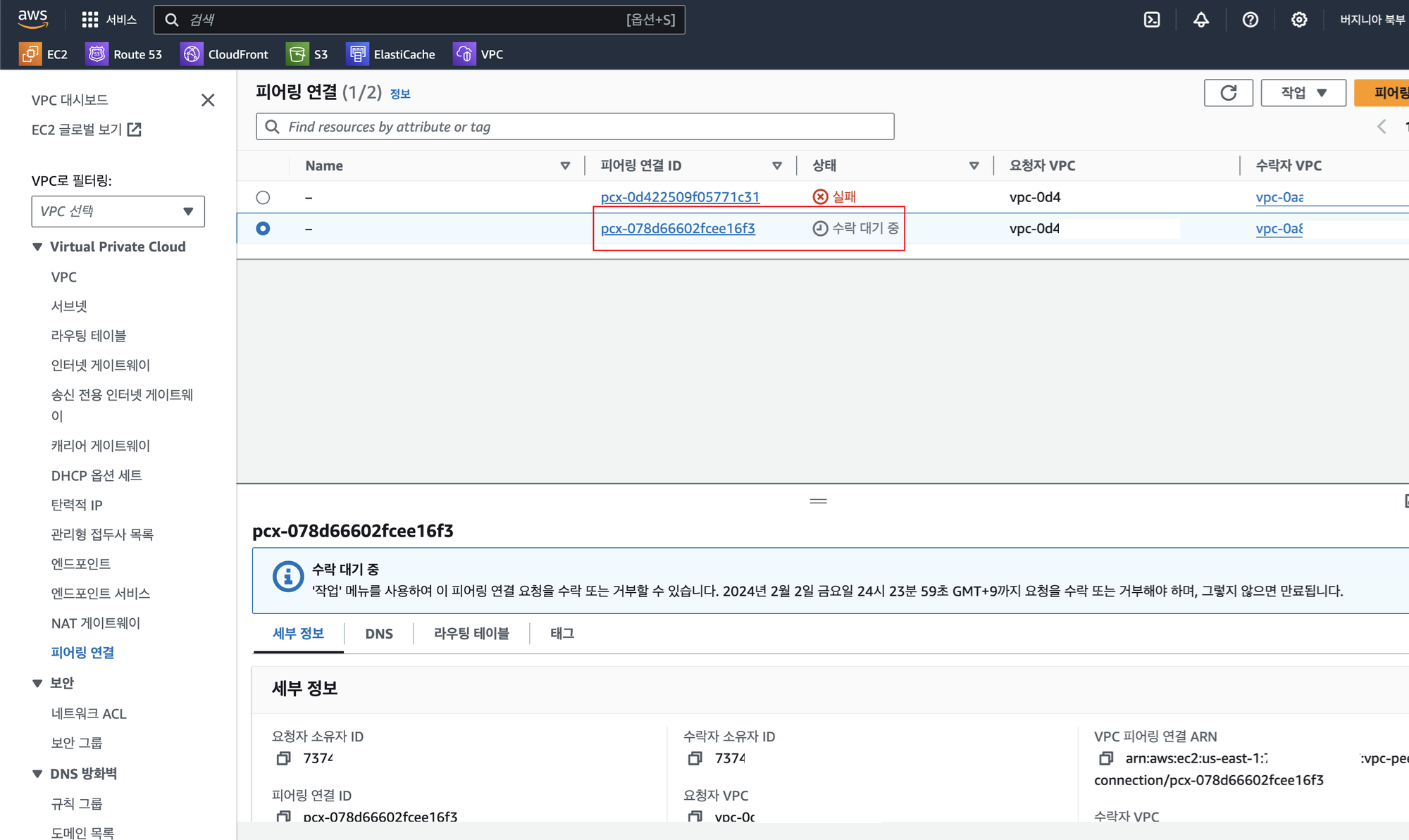Close the VPC sidebar panel
Screen dimensions: 1409x840
click(x=208, y=100)
